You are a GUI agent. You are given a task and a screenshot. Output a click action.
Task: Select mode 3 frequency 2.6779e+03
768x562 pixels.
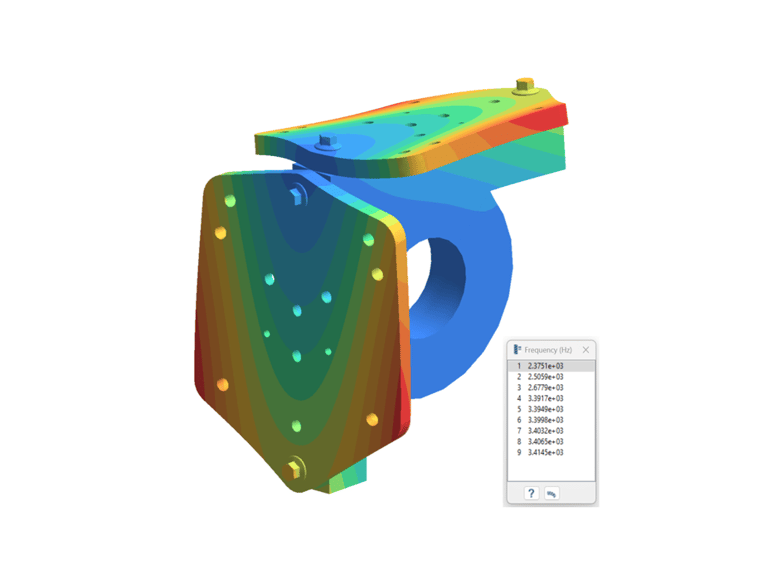[552, 388]
